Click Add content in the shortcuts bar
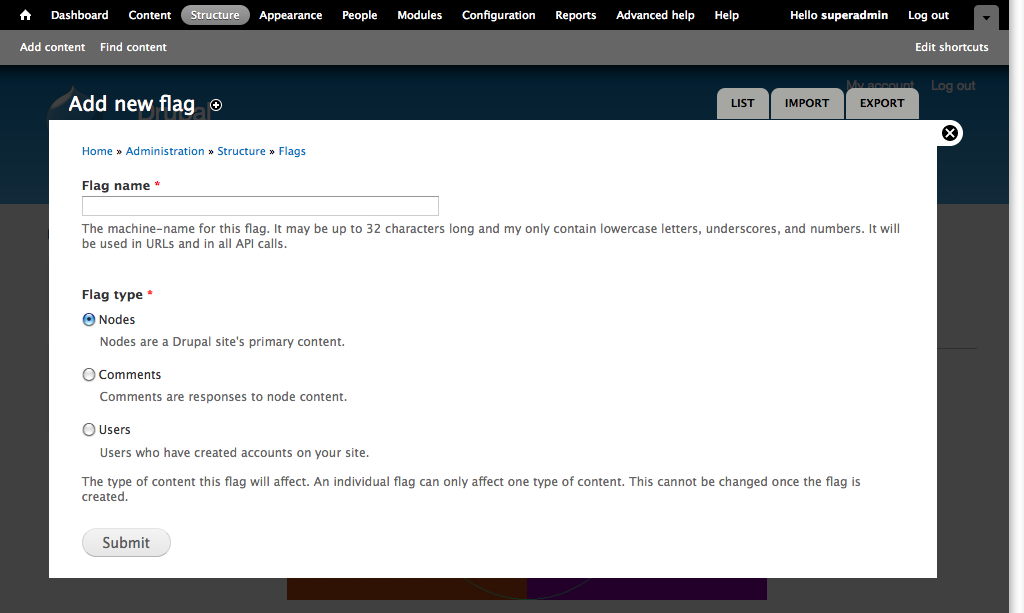Image resolution: width=1024 pixels, height=613 pixels. (52, 46)
